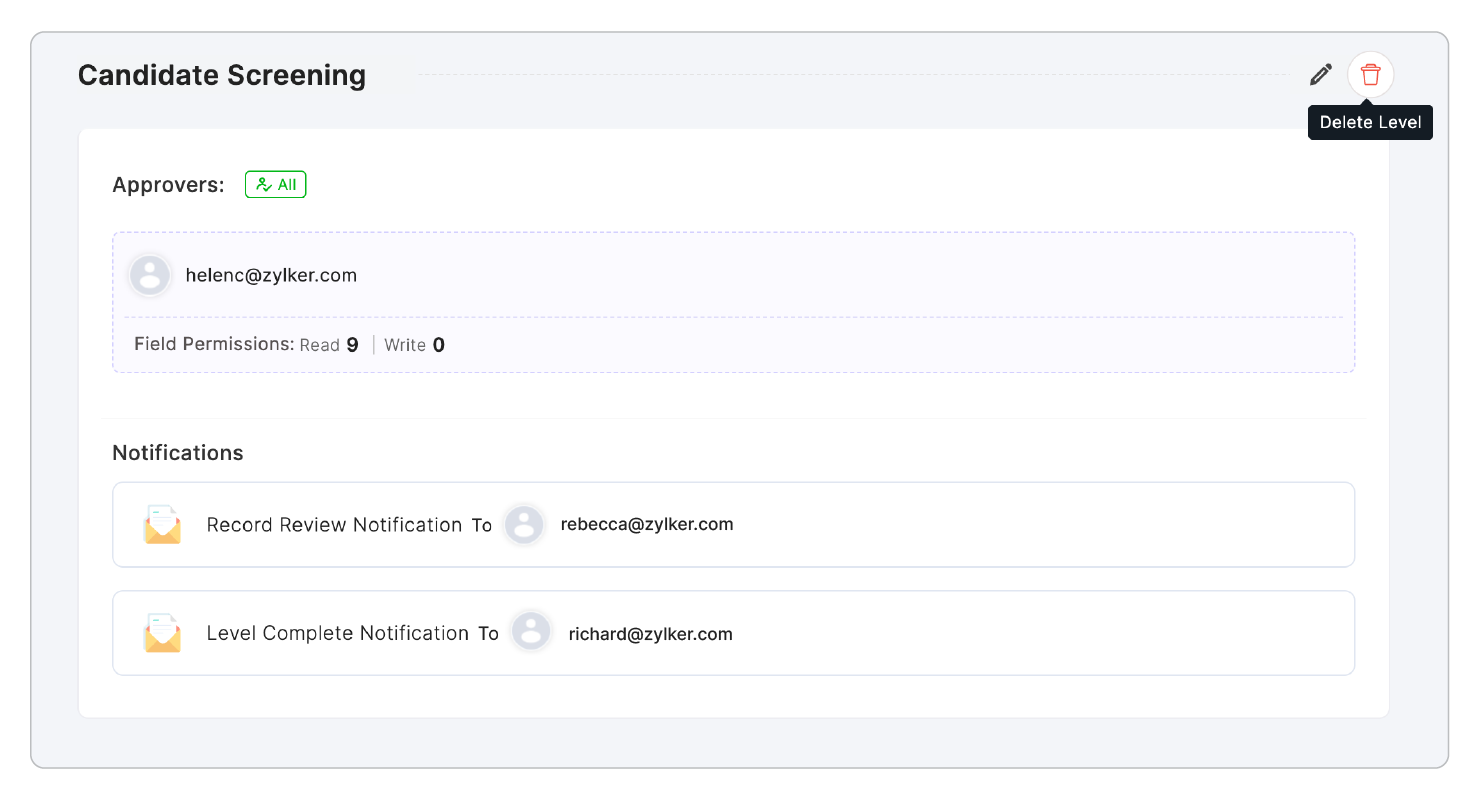Select the helenc@zylker.com approver email
The width and height of the screenshot is (1480, 800).
click(x=271, y=275)
